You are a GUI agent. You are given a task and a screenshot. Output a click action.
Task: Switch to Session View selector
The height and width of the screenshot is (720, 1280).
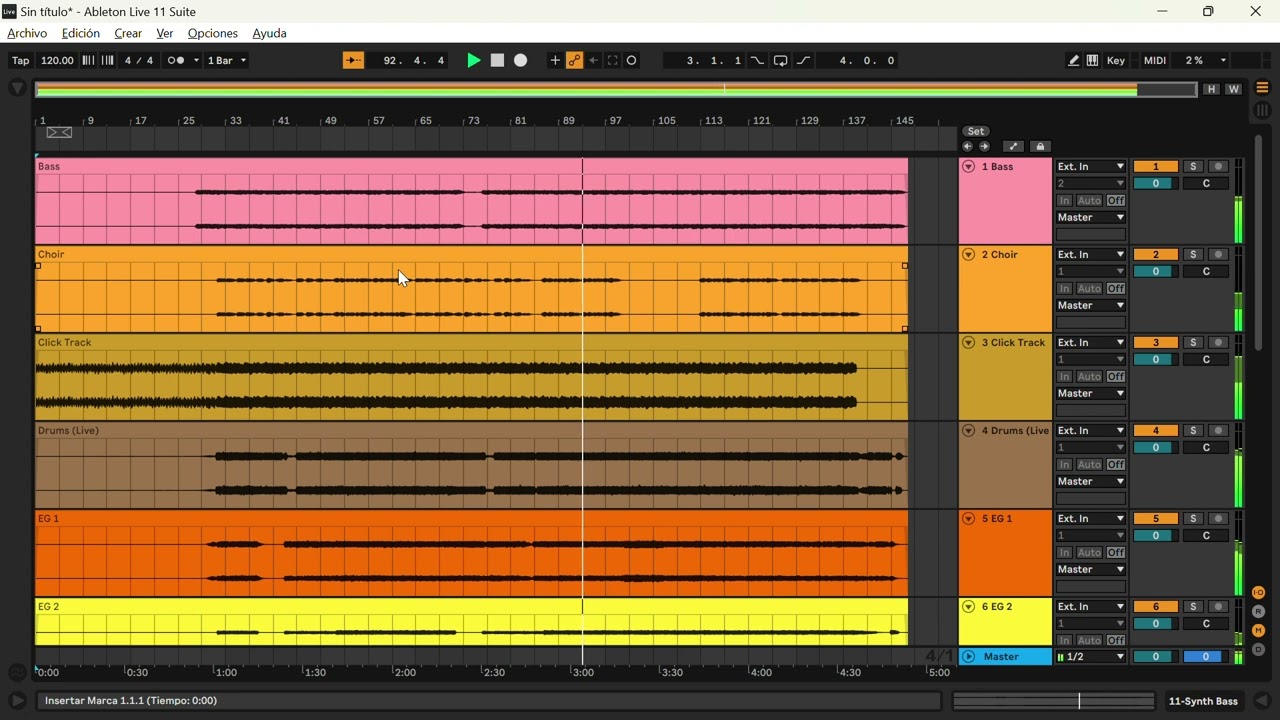click(1262, 111)
